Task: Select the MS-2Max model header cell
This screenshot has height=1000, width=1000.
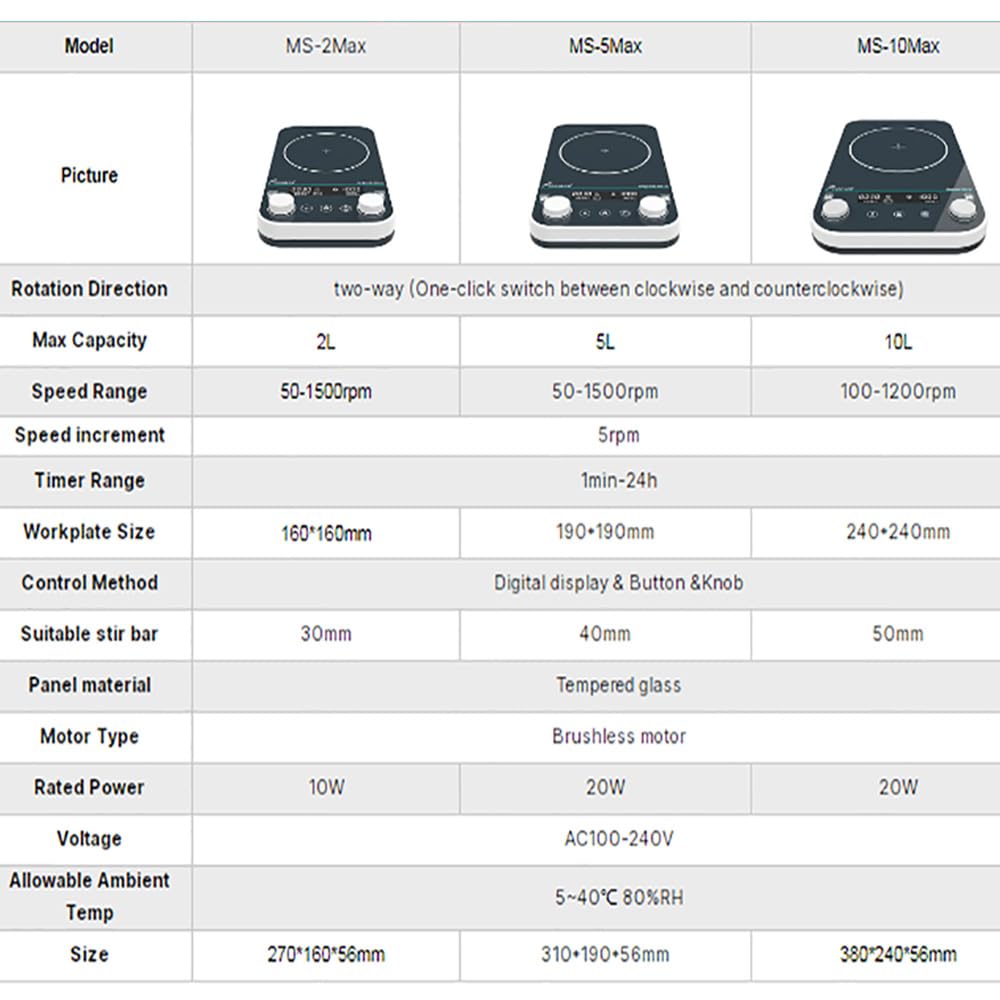Action: click(x=326, y=47)
